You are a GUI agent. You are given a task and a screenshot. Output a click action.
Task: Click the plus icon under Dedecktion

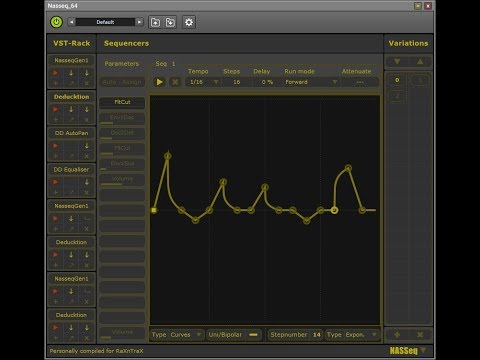(x=56, y=119)
